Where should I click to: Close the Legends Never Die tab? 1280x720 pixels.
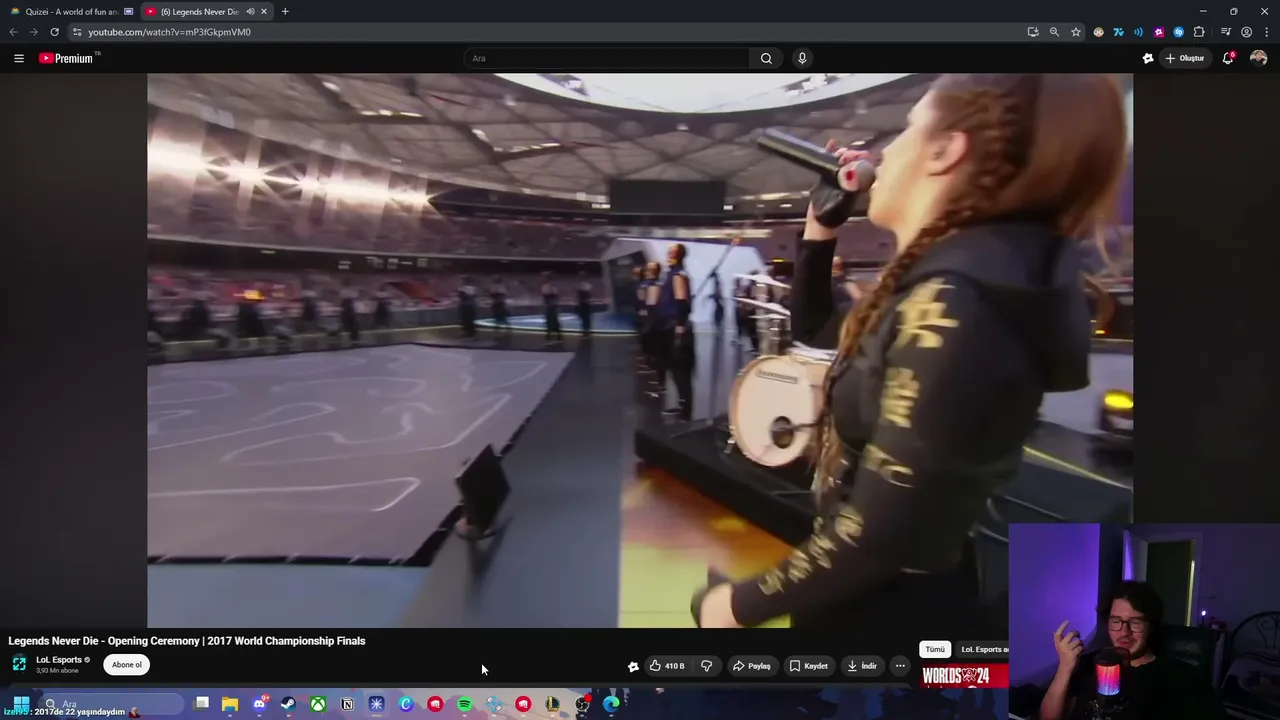click(264, 12)
